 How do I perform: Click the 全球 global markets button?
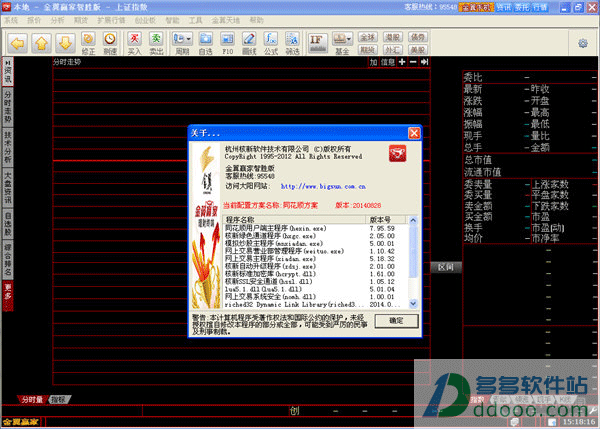coord(368,37)
